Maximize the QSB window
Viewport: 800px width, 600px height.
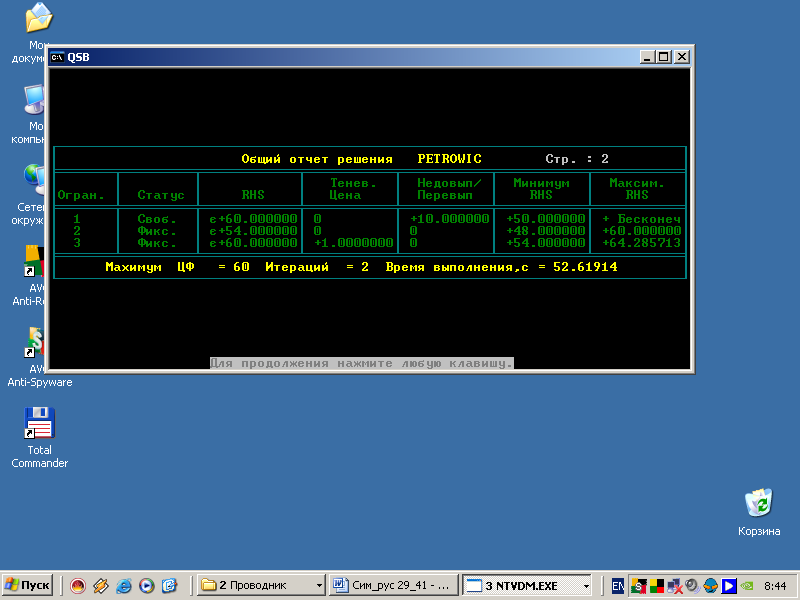[663, 57]
